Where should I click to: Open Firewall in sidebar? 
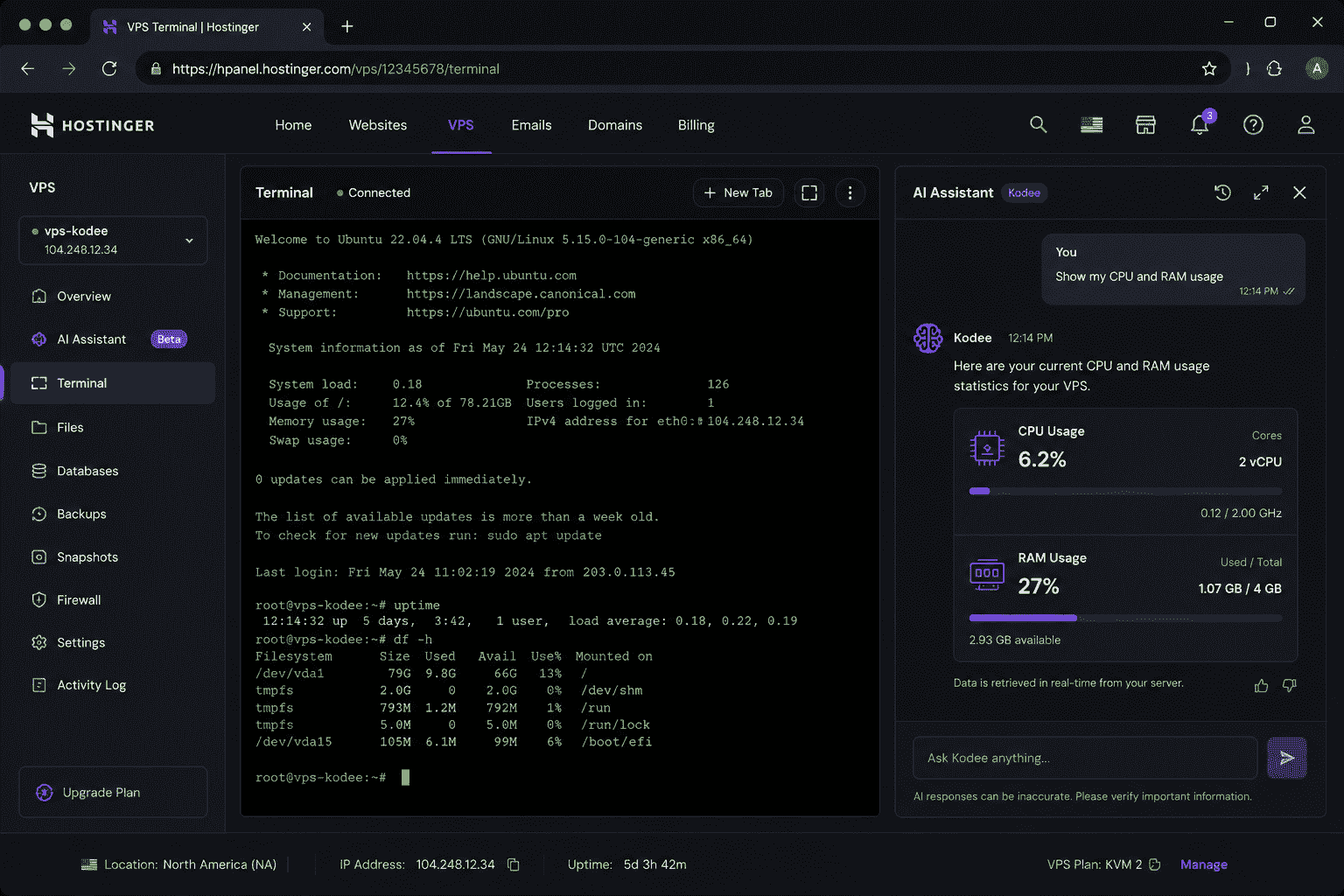tap(113, 600)
